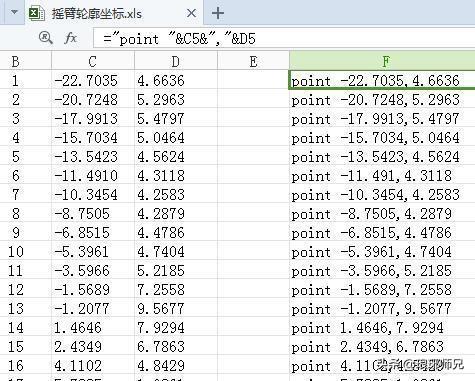The width and height of the screenshot is (475, 381).
Task: Select D cell with value 6.7863
Action: [176, 346]
